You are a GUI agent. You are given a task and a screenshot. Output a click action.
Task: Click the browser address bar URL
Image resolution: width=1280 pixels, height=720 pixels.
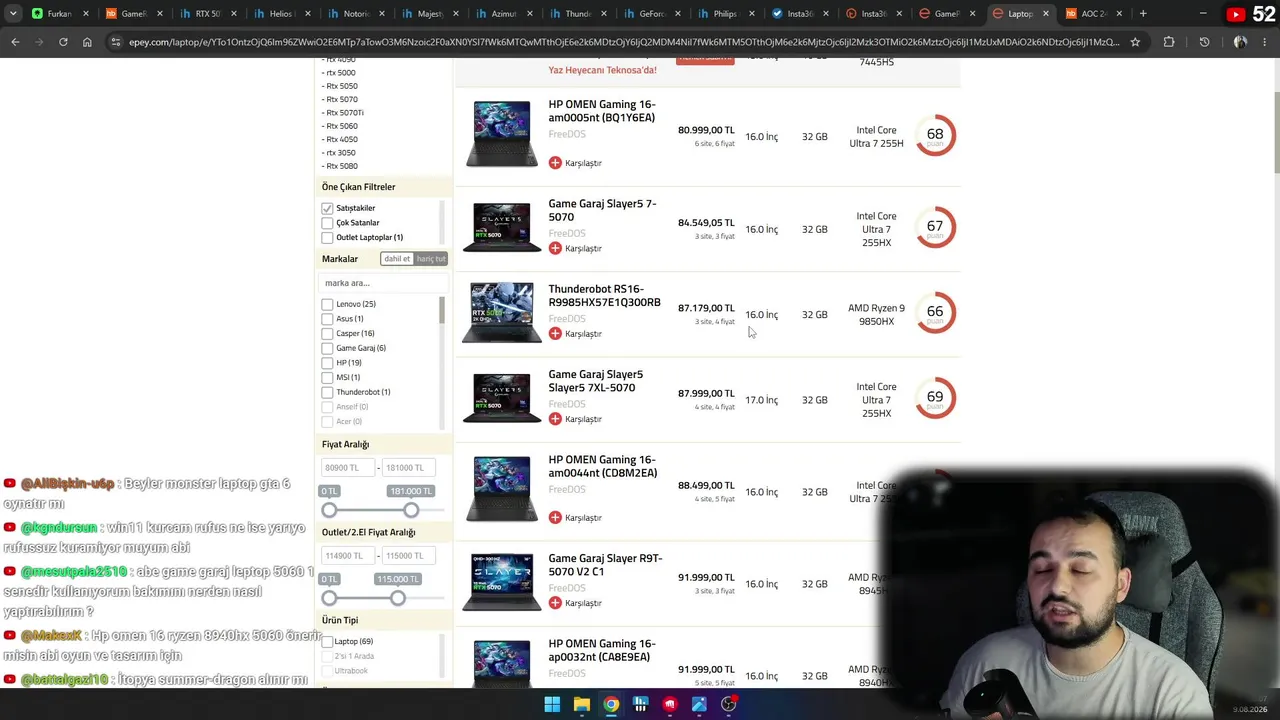coord(624,42)
